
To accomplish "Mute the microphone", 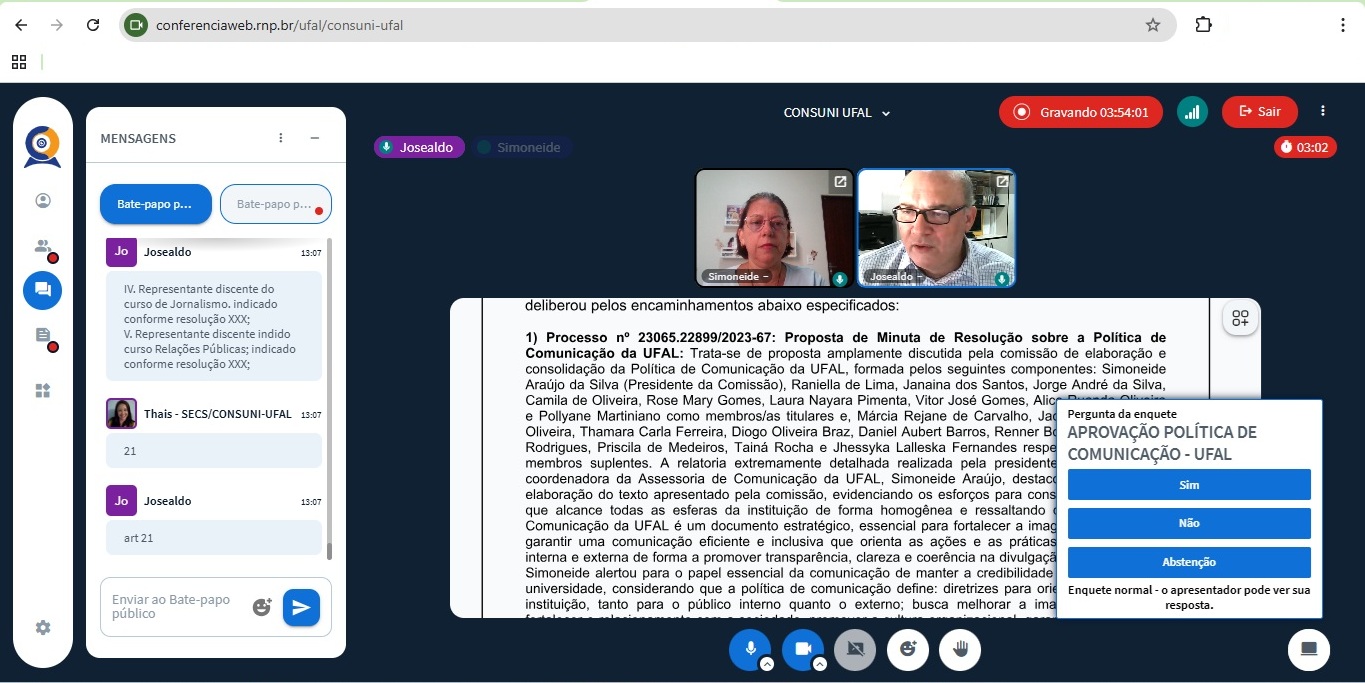I will pyautogui.click(x=748, y=648).
